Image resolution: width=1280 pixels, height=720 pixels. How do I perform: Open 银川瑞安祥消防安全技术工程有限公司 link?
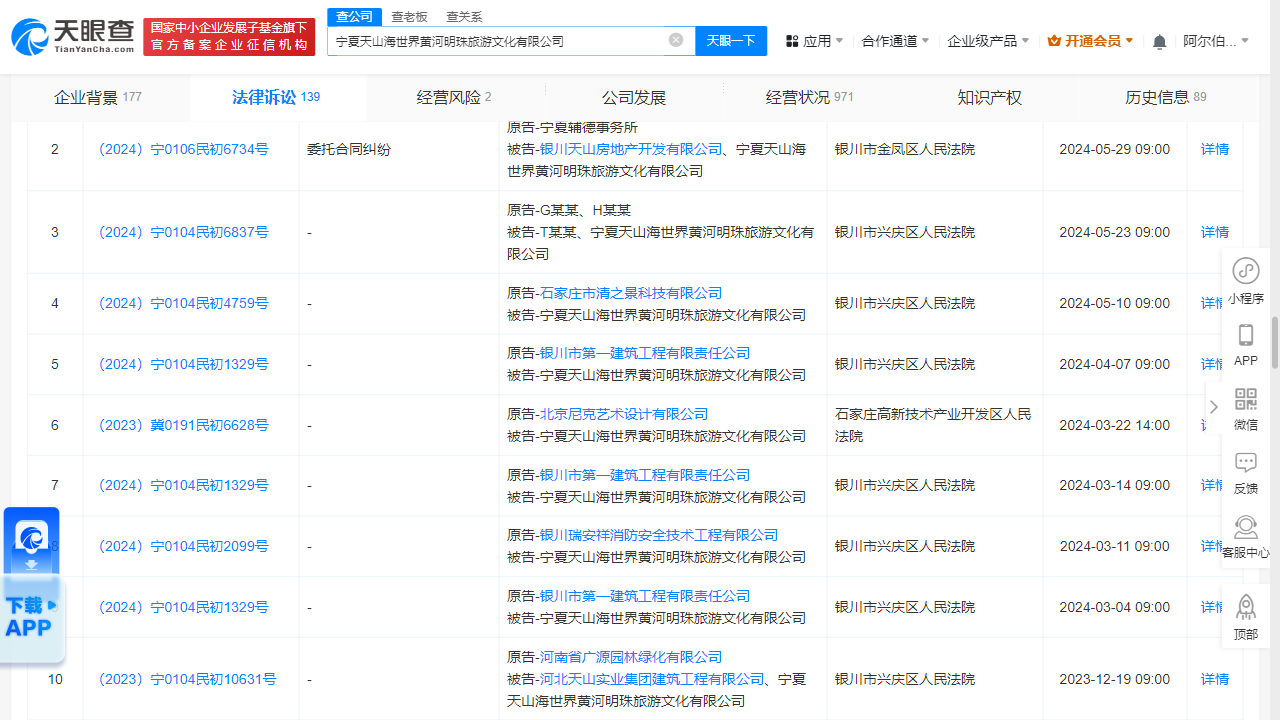(659, 535)
